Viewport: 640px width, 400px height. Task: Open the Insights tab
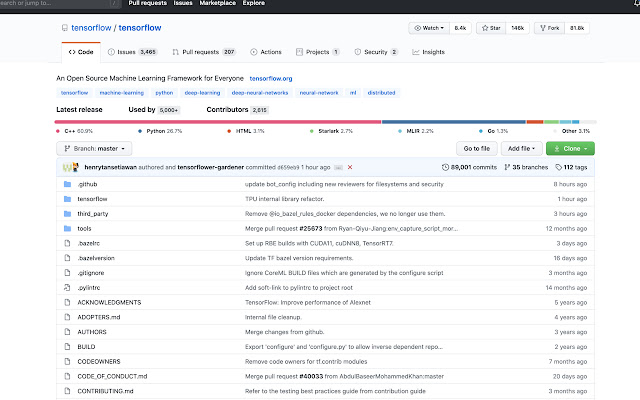coord(428,52)
